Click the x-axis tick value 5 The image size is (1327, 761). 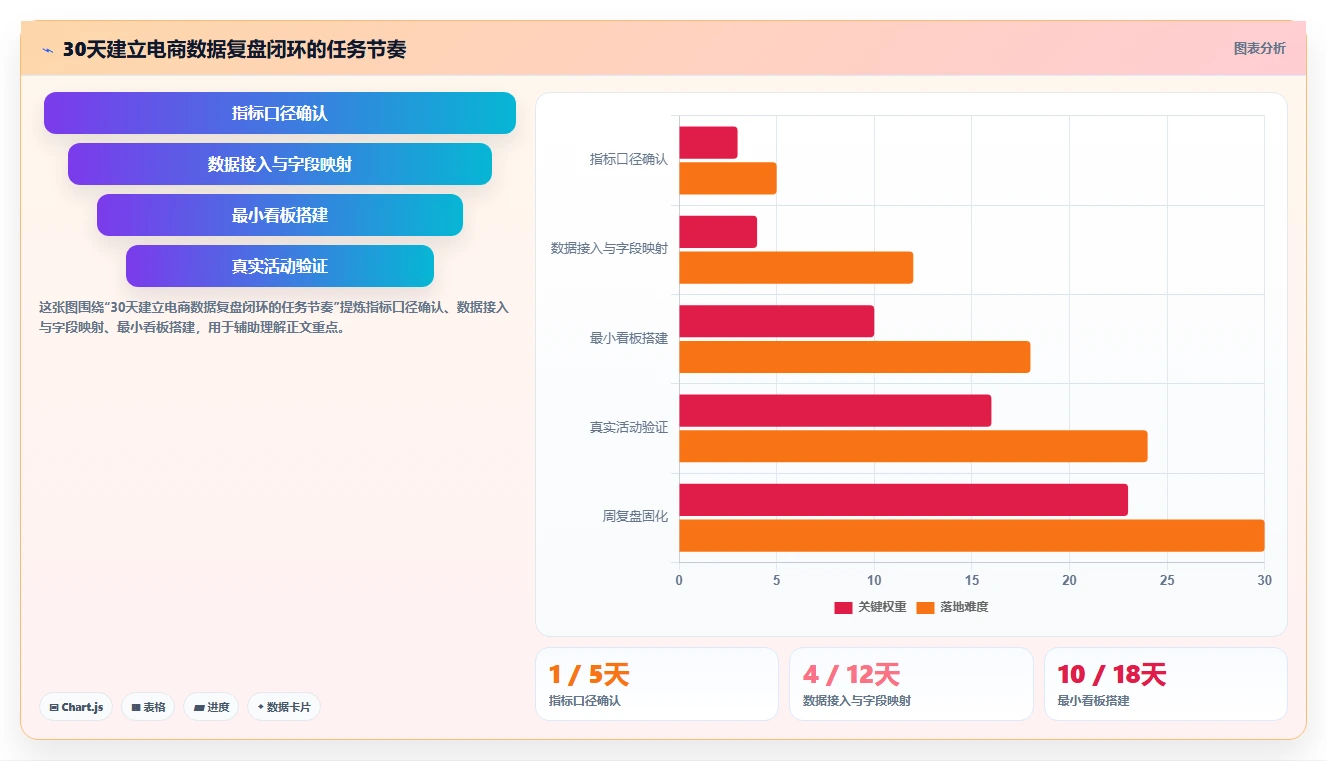(x=777, y=580)
